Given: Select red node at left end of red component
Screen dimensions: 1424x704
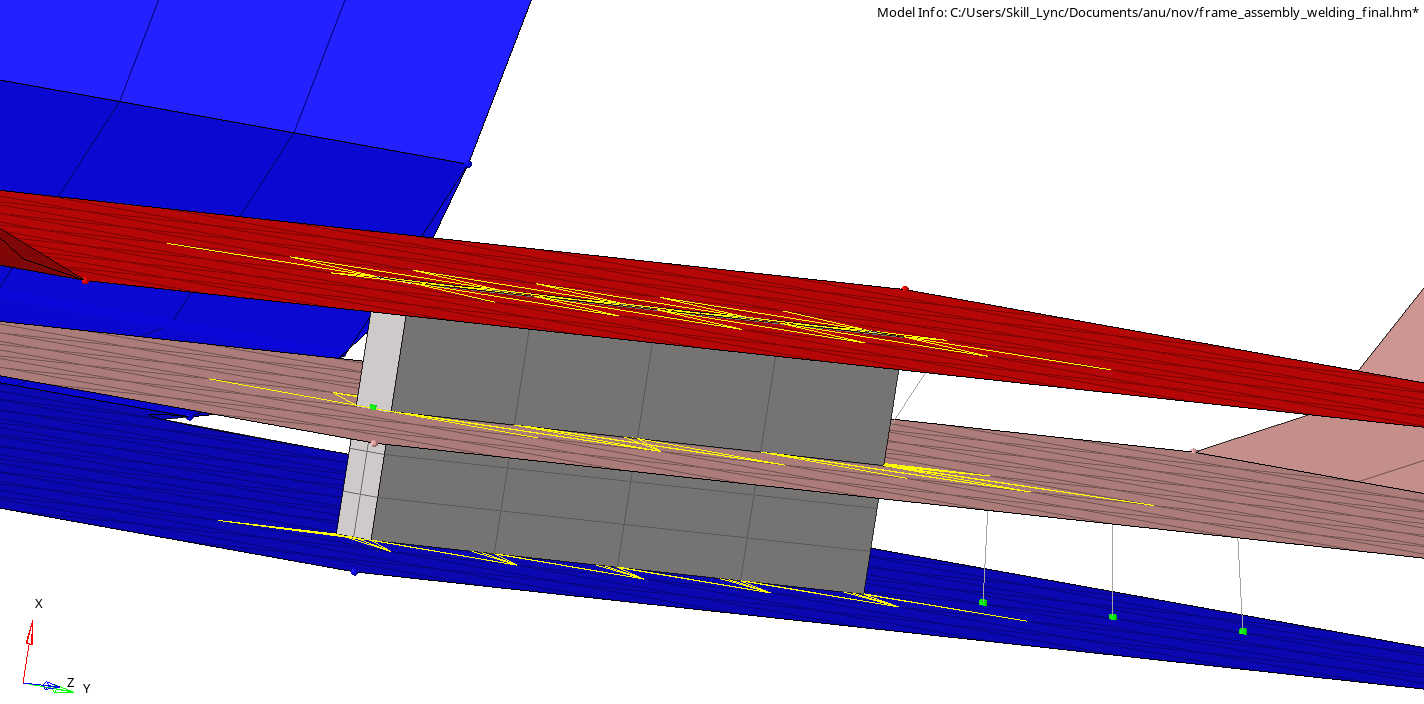Looking at the screenshot, I should 85,281.
